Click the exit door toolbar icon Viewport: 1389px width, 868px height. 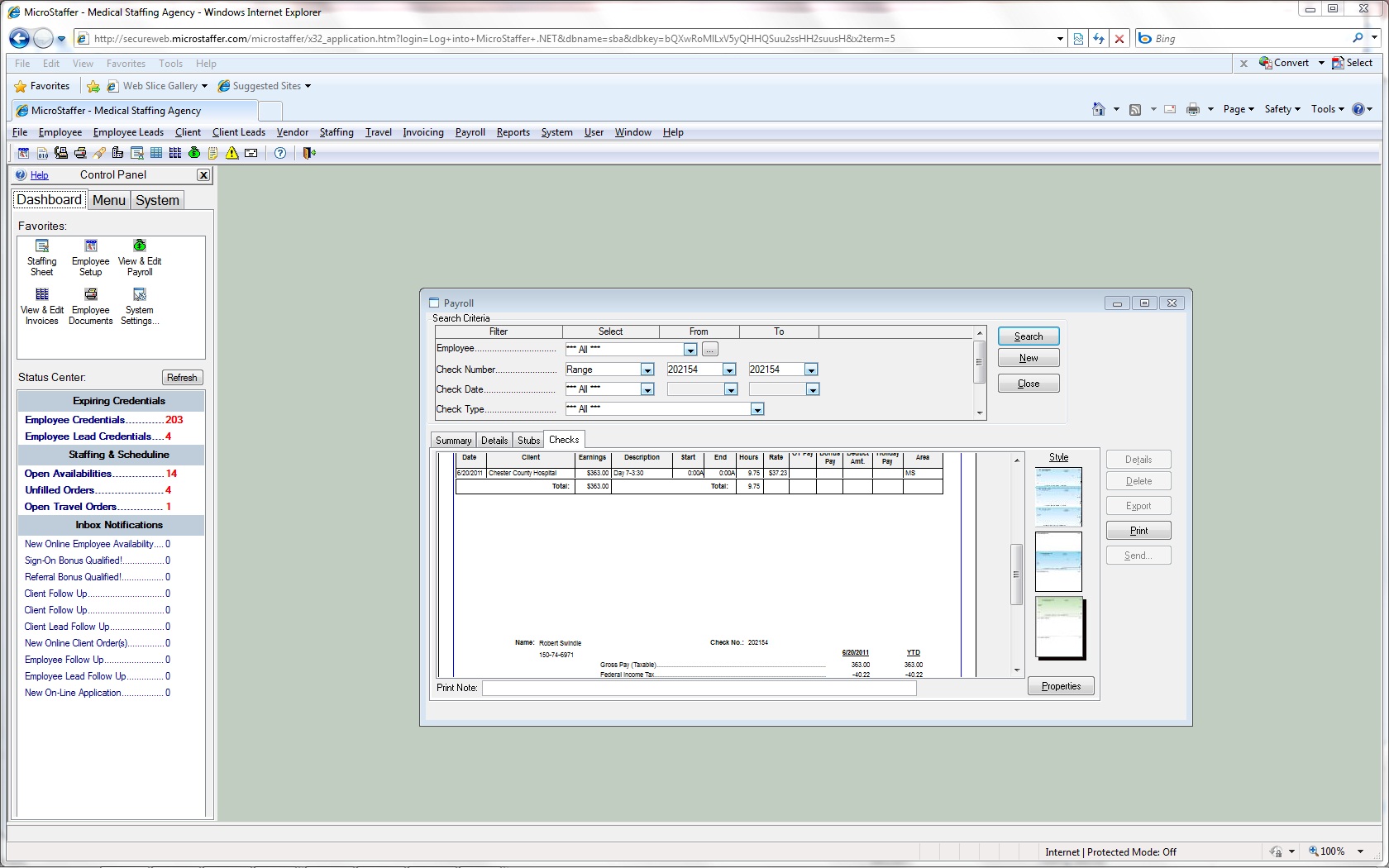309,153
